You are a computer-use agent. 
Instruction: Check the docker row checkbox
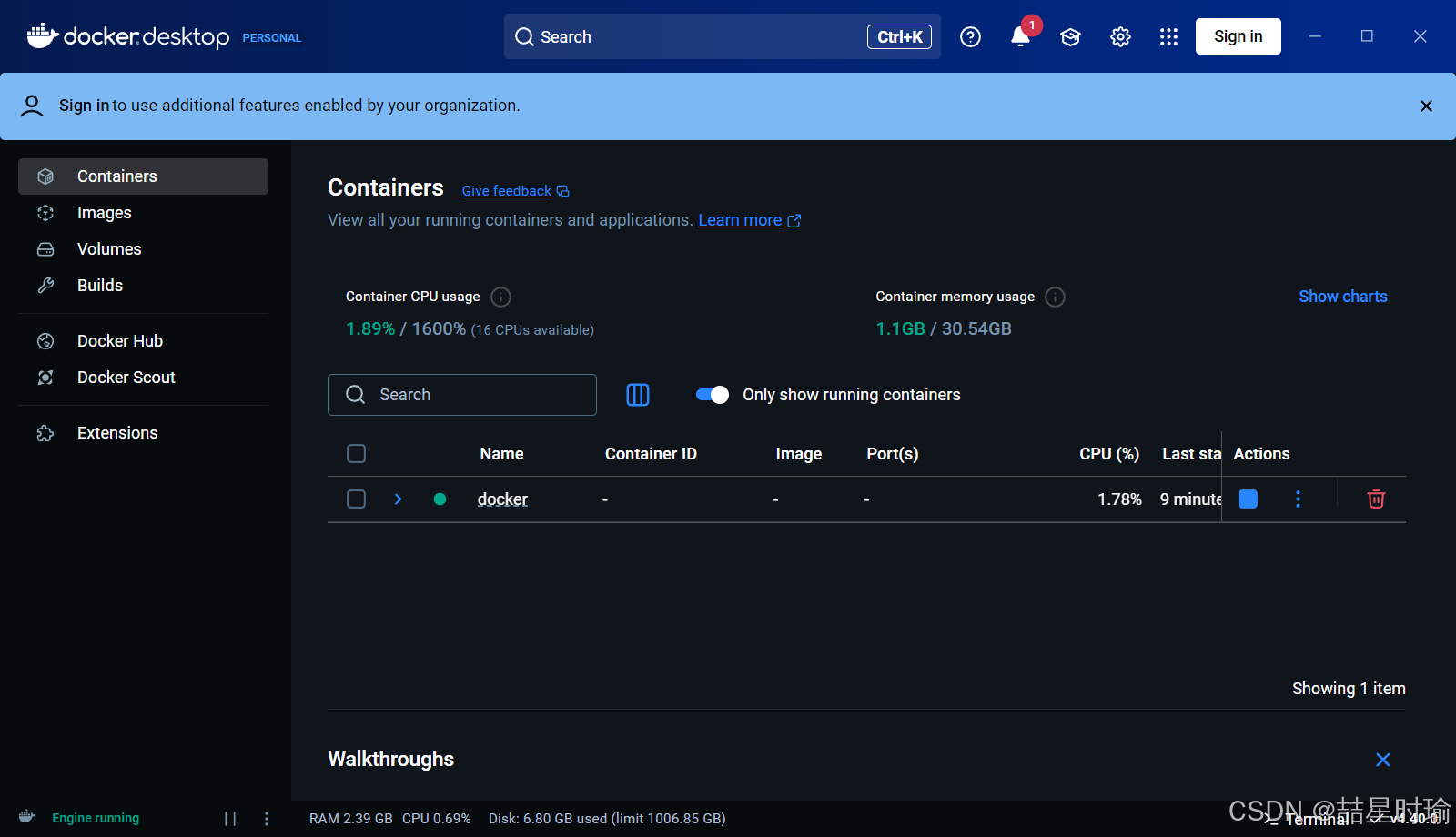coord(357,499)
